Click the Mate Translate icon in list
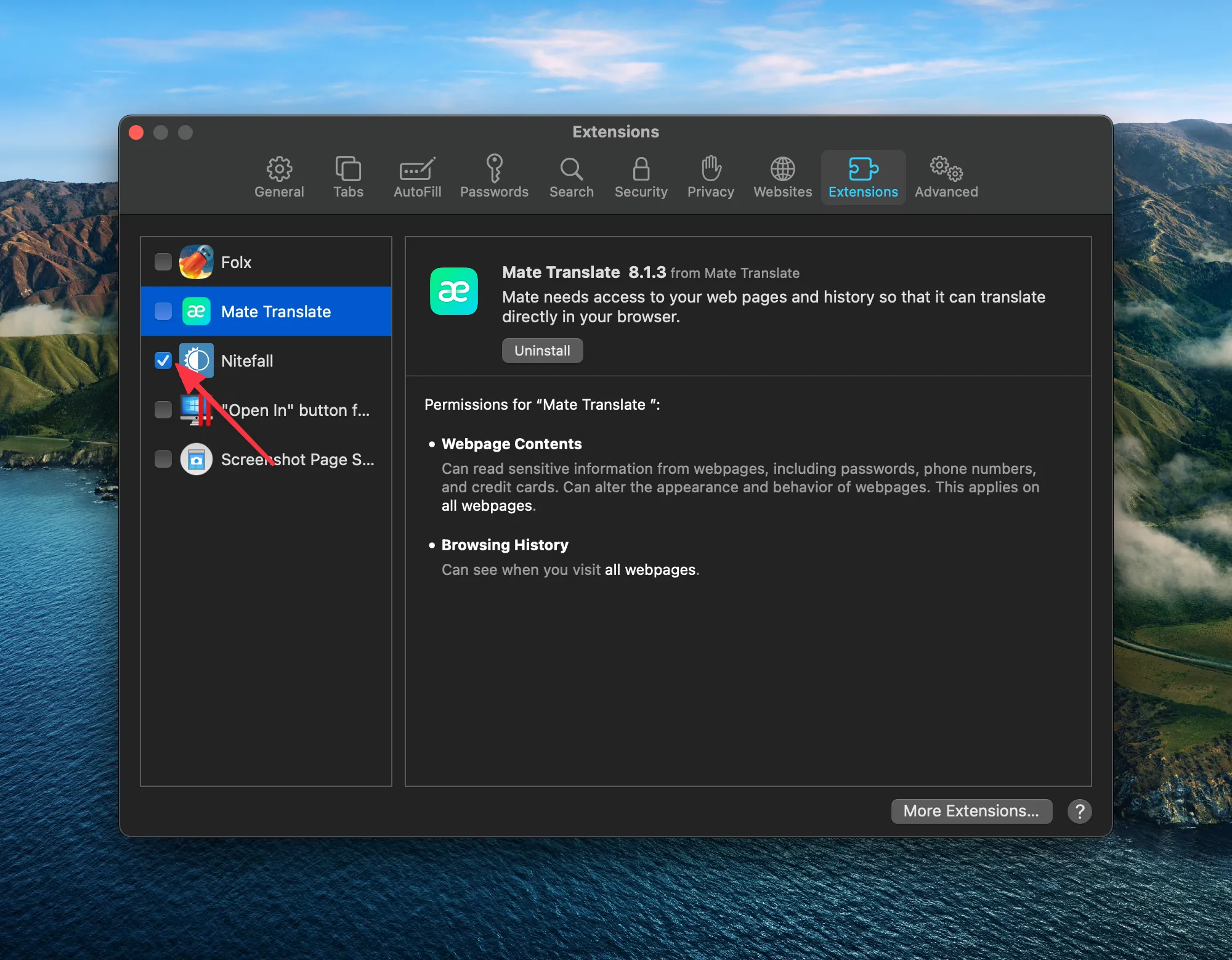This screenshot has width=1232, height=960. click(x=196, y=311)
